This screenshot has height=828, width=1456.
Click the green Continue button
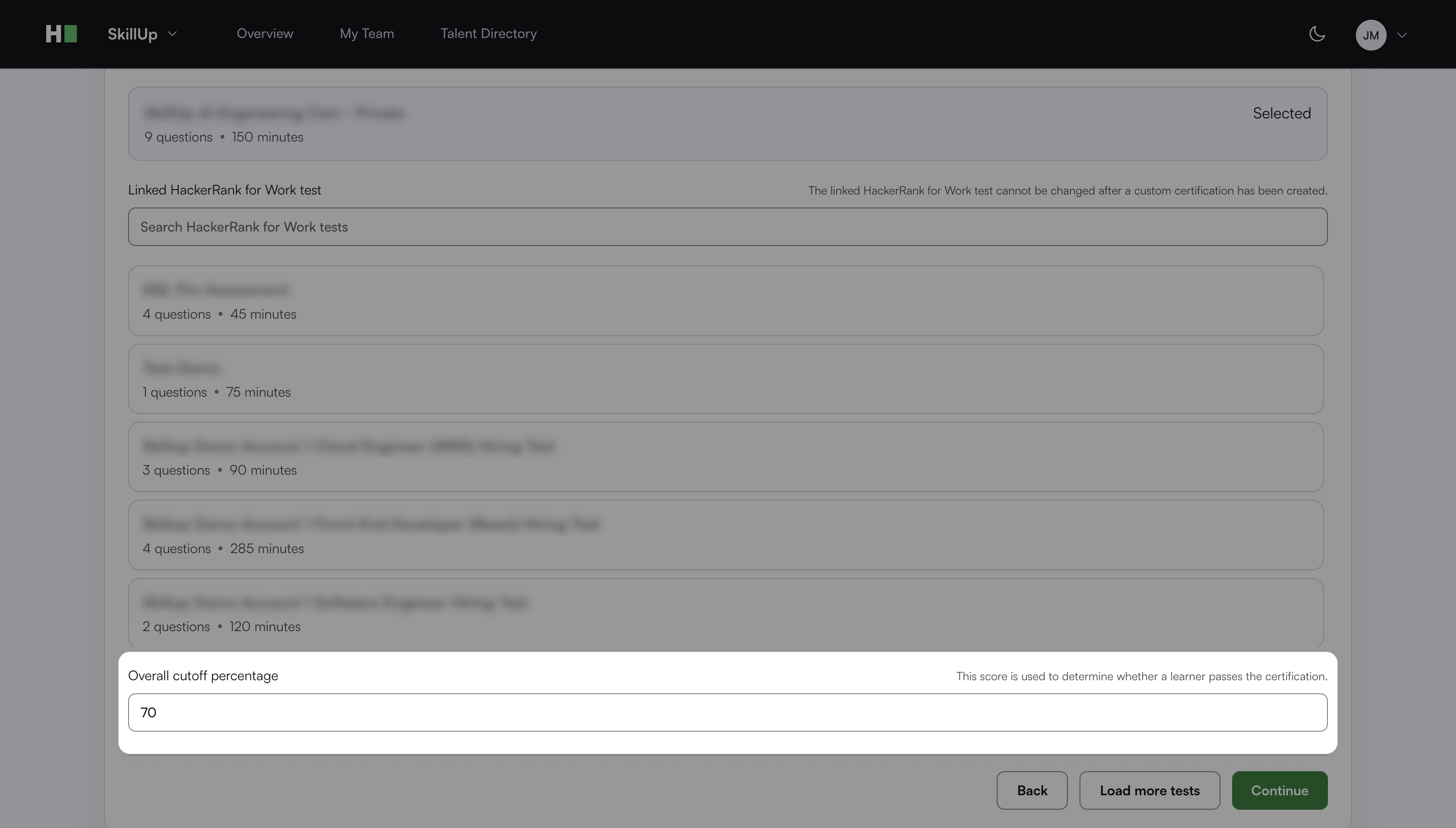point(1279,790)
